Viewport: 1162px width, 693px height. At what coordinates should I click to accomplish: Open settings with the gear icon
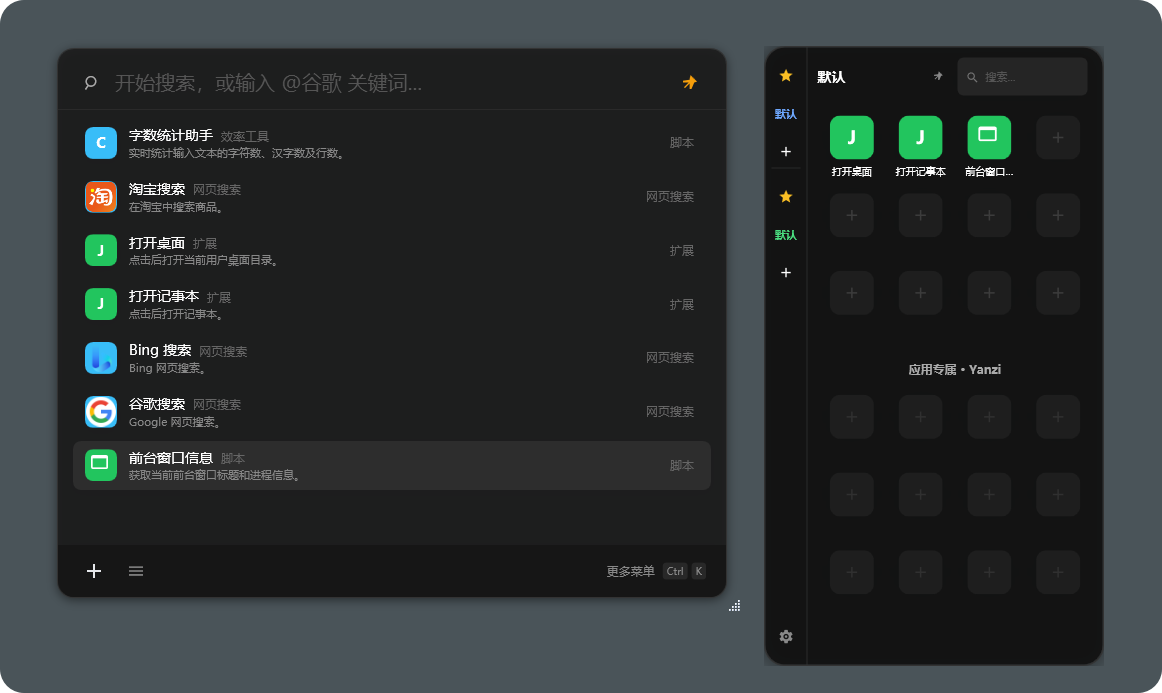pyautogui.click(x=786, y=636)
